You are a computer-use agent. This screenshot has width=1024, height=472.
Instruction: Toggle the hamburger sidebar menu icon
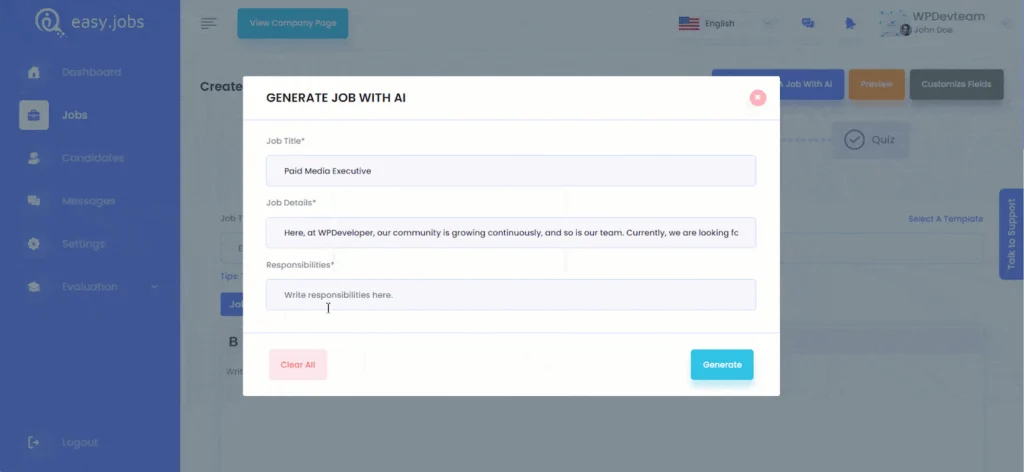208,24
